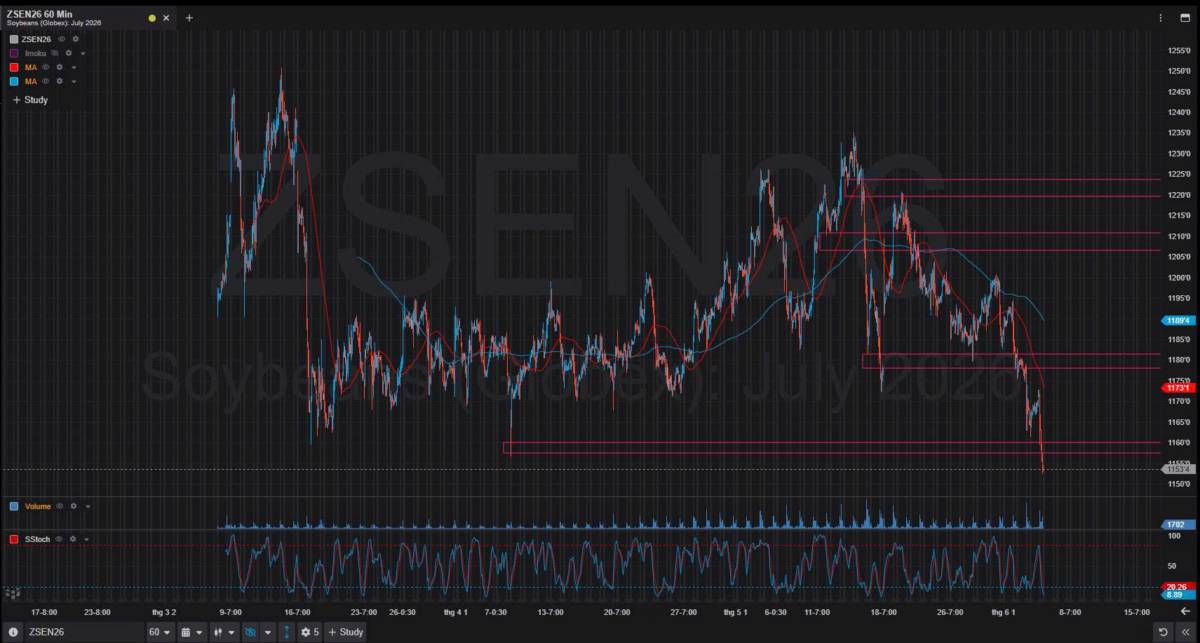The width and height of the screenshot is (1200, 643).
Task: Select the ZSEN26 60 Min chart tab
Action: point(88,17)
